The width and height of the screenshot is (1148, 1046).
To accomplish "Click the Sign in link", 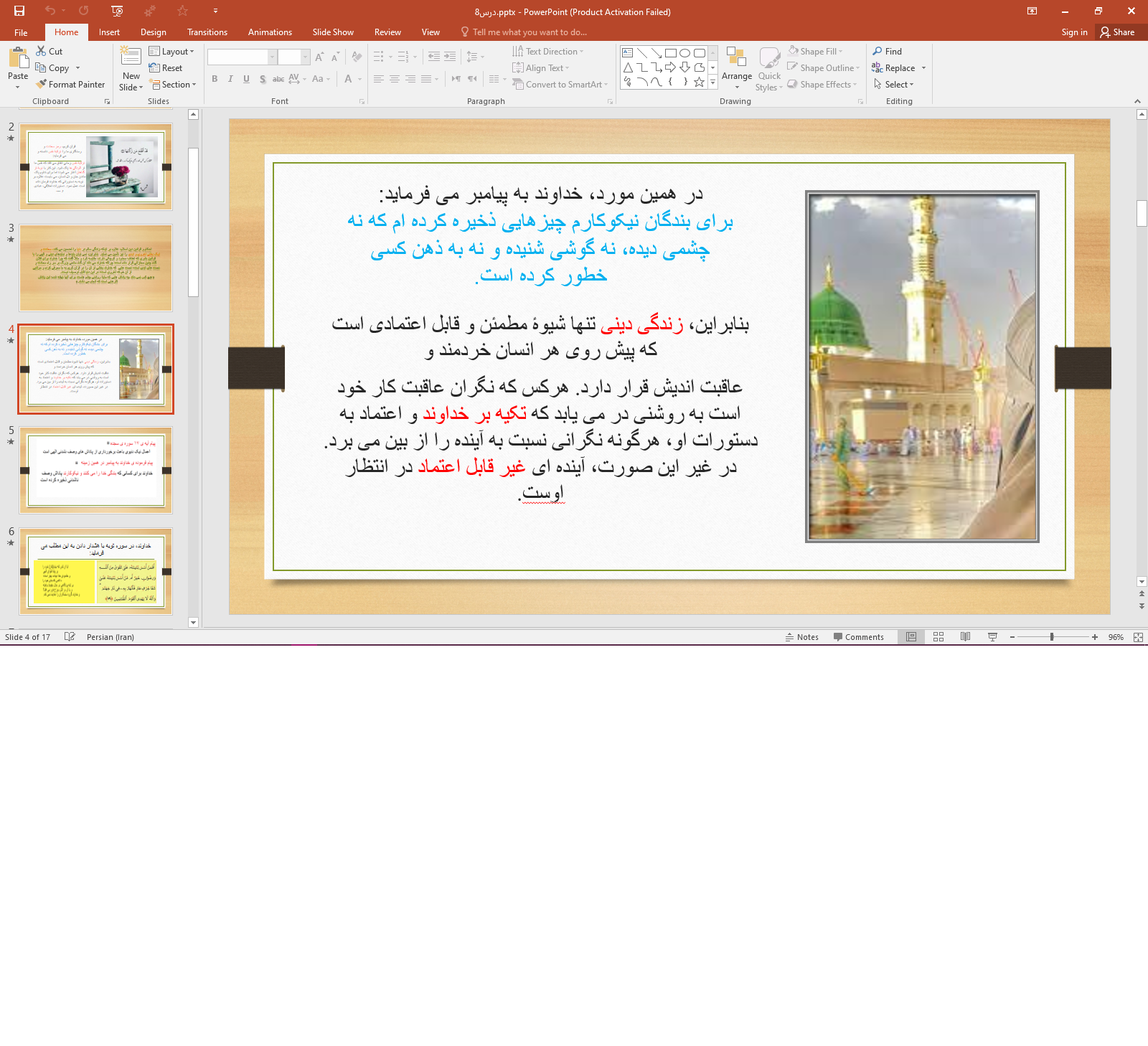I will tap(1074, 32).
